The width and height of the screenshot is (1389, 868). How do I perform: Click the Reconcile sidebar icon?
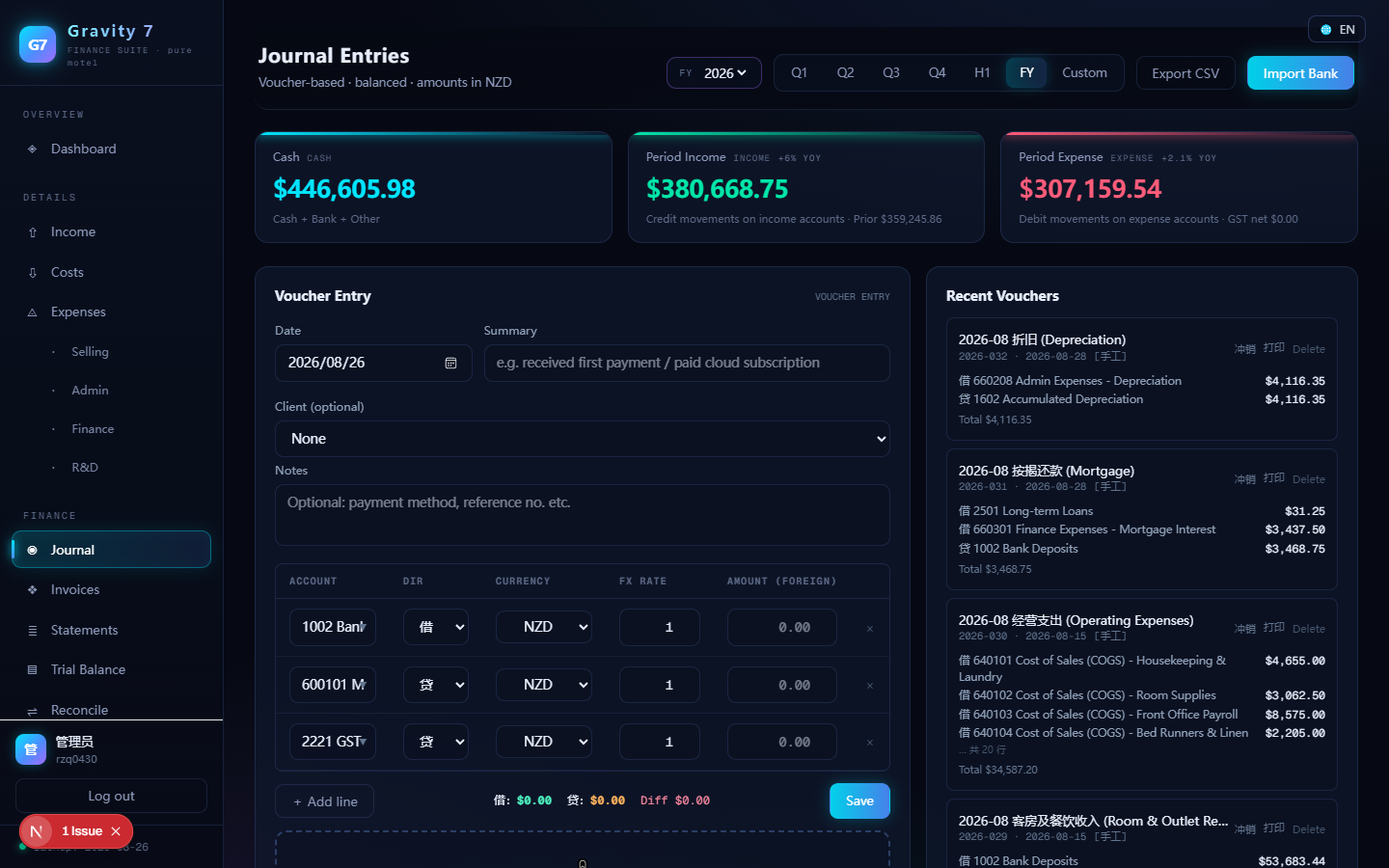33,711
